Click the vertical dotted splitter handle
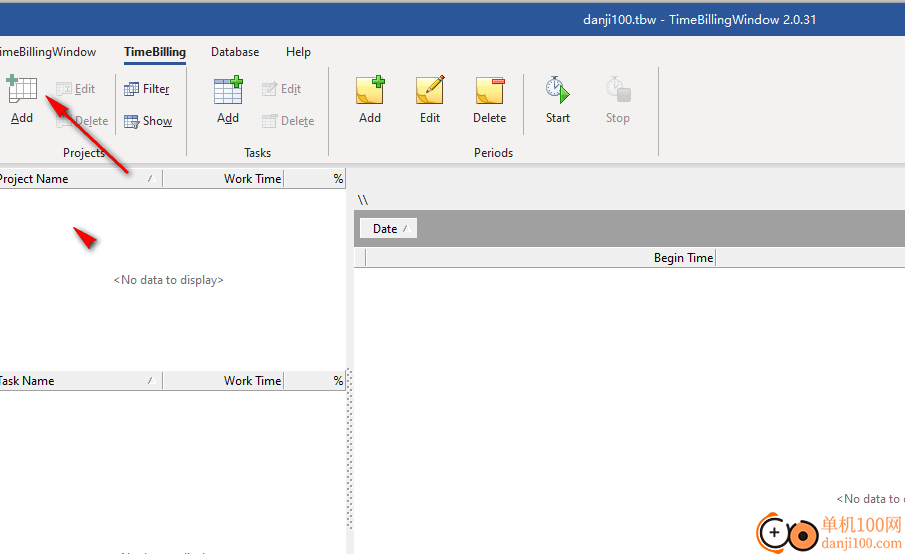The image size is (905, 554). click(349, 449)
